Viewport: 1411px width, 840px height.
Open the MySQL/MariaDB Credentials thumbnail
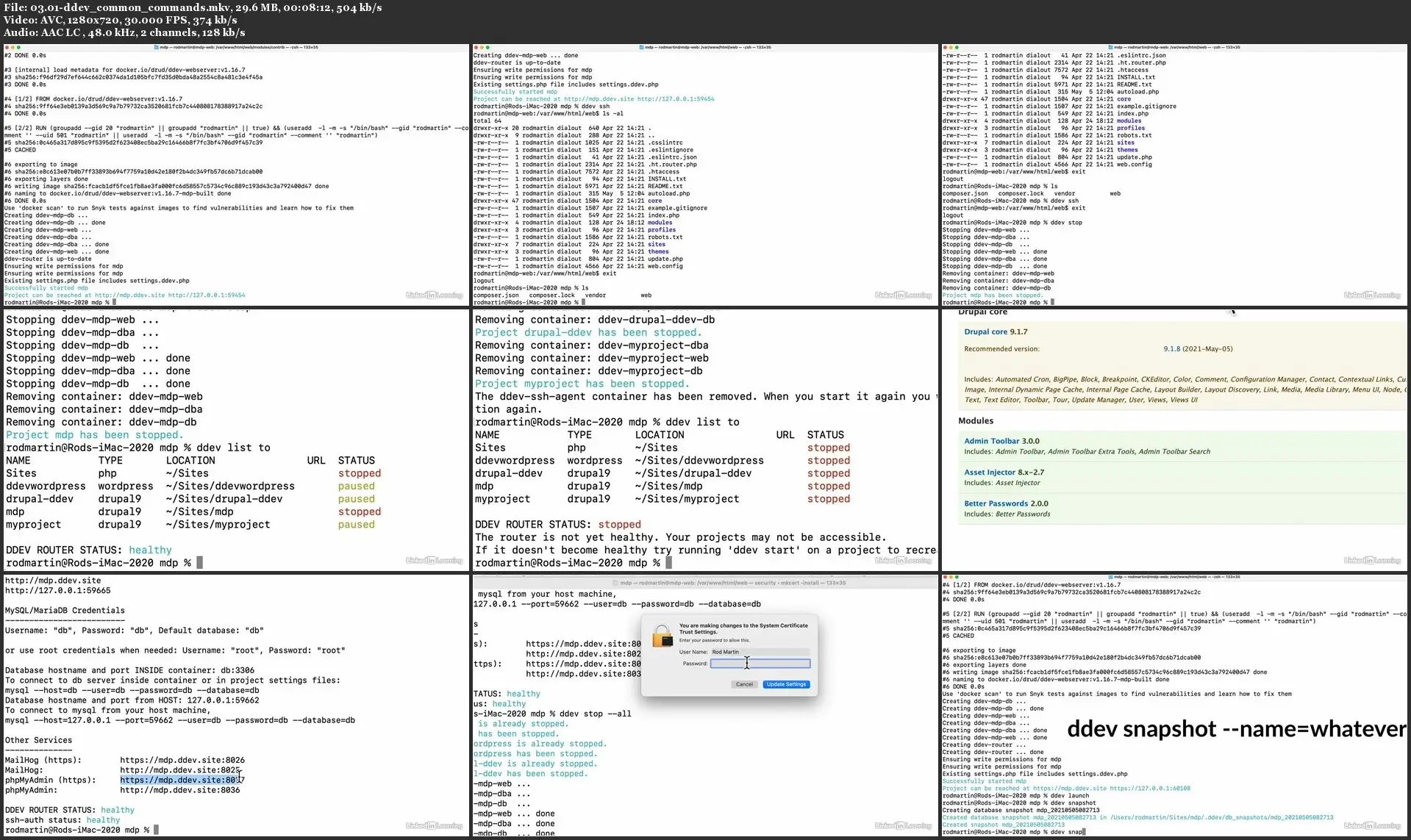click(x=236, y=706)
